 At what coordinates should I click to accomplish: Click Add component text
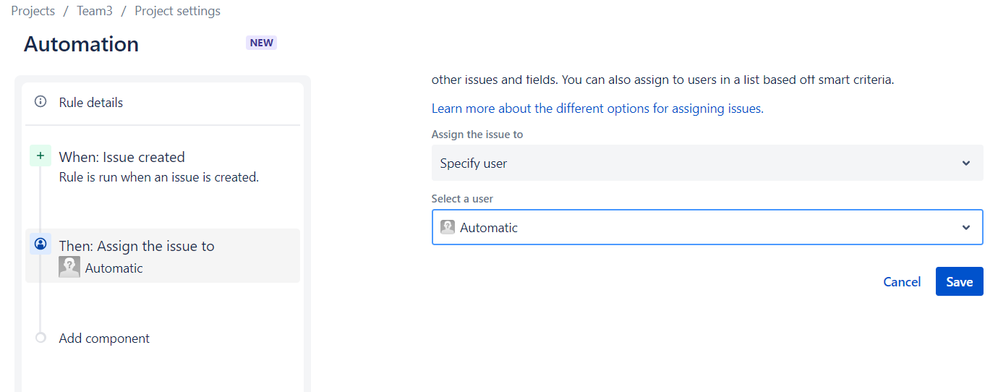104,338
